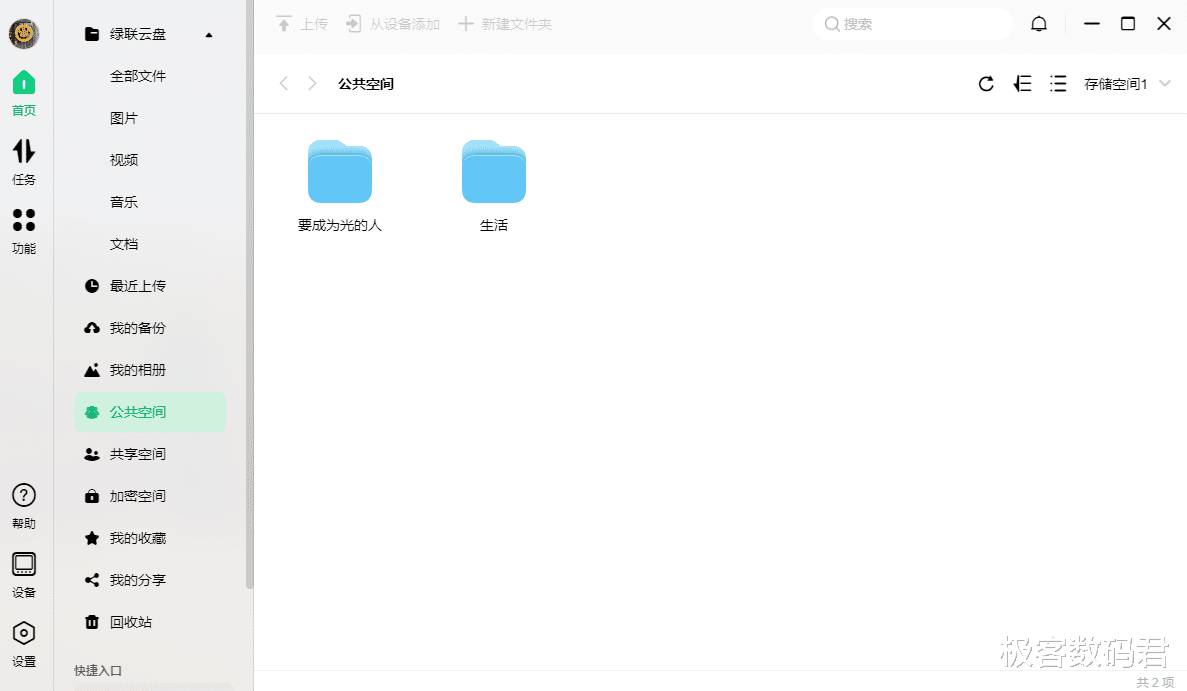
Task: Open the 生活 folder thumbnail
Action: [493, 171]
